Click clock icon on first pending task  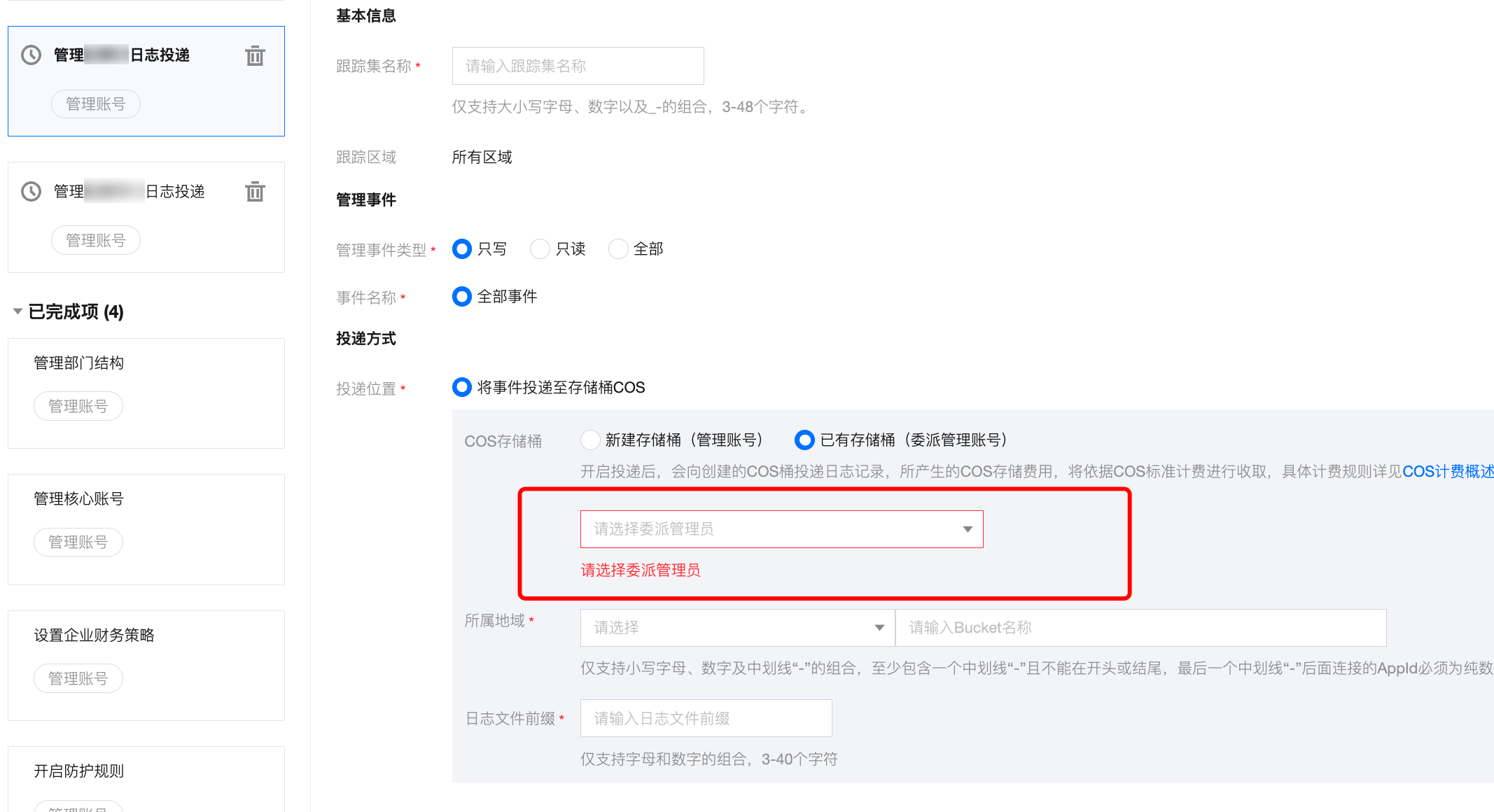click(x=32, y=55)
